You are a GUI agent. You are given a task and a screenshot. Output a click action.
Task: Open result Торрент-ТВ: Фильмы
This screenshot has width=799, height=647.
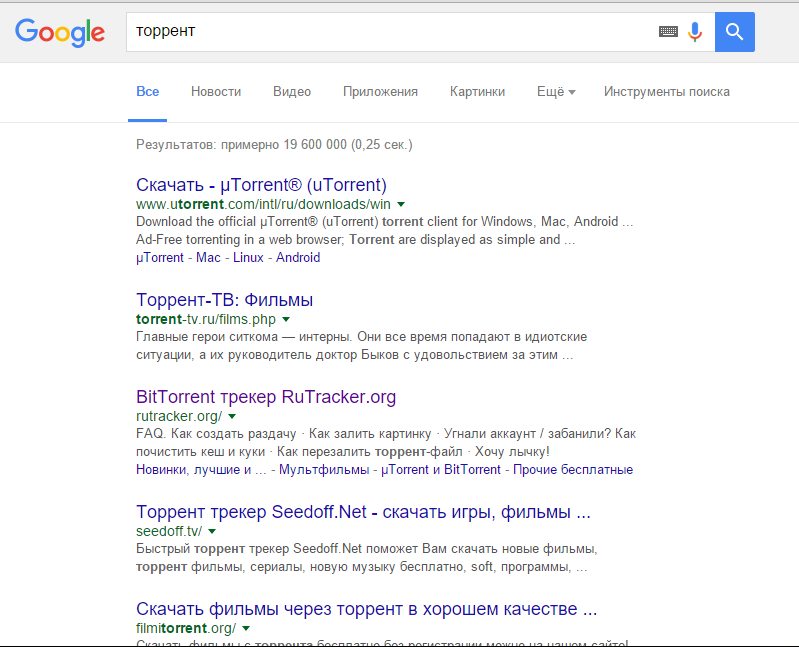coord(224,300)
